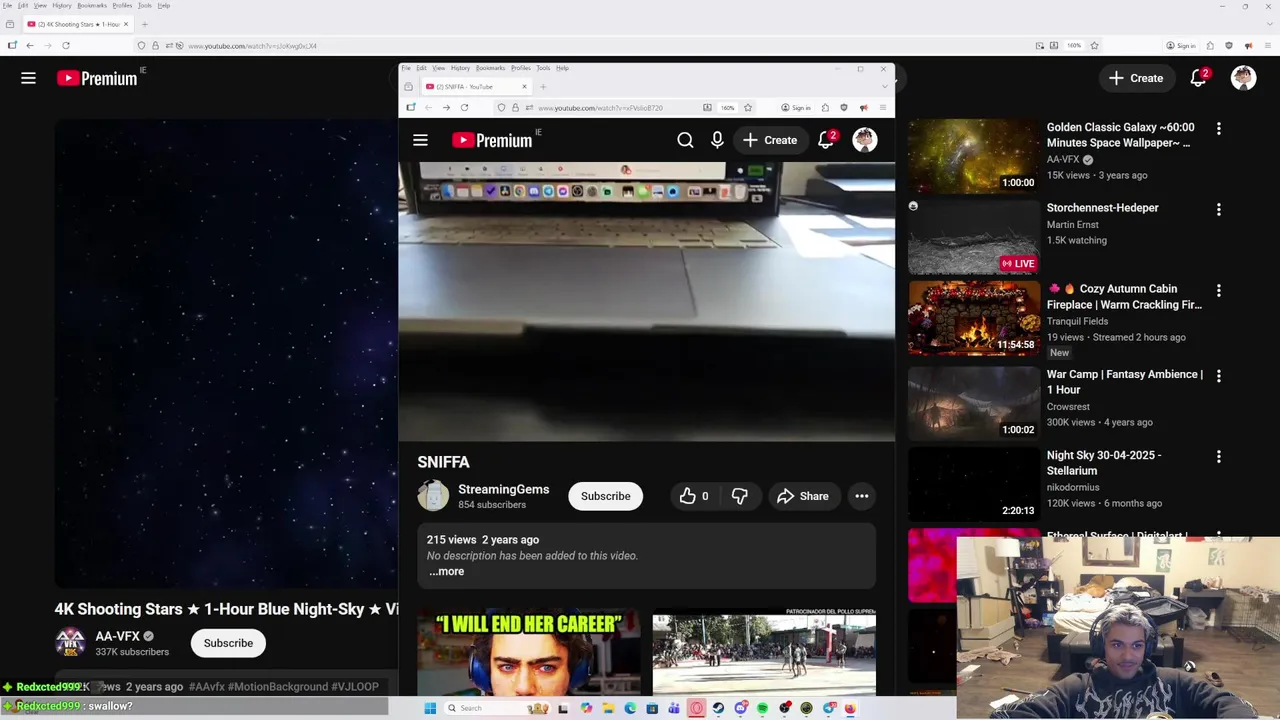Open the File menu of the outer browser
The width and height of the screenshot is (1280, 720).
pos(7,5)
